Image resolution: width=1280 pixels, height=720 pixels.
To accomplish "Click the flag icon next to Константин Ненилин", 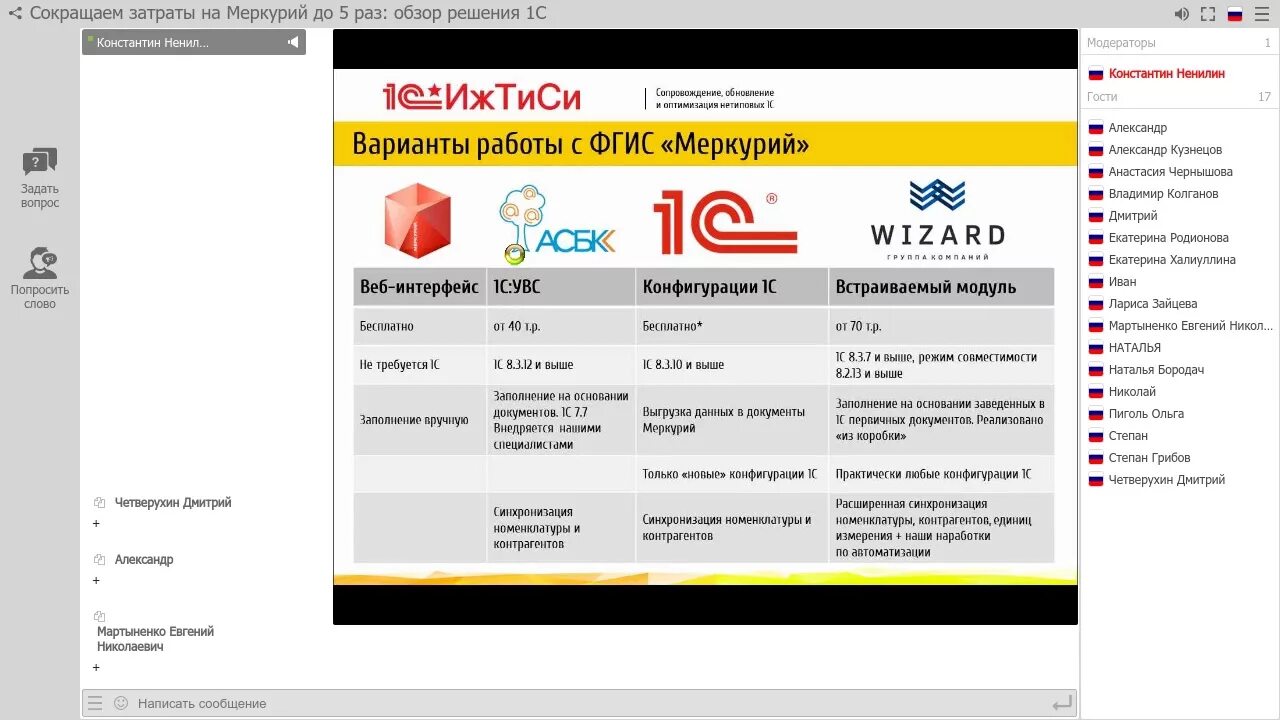I will click(1095, 73).
